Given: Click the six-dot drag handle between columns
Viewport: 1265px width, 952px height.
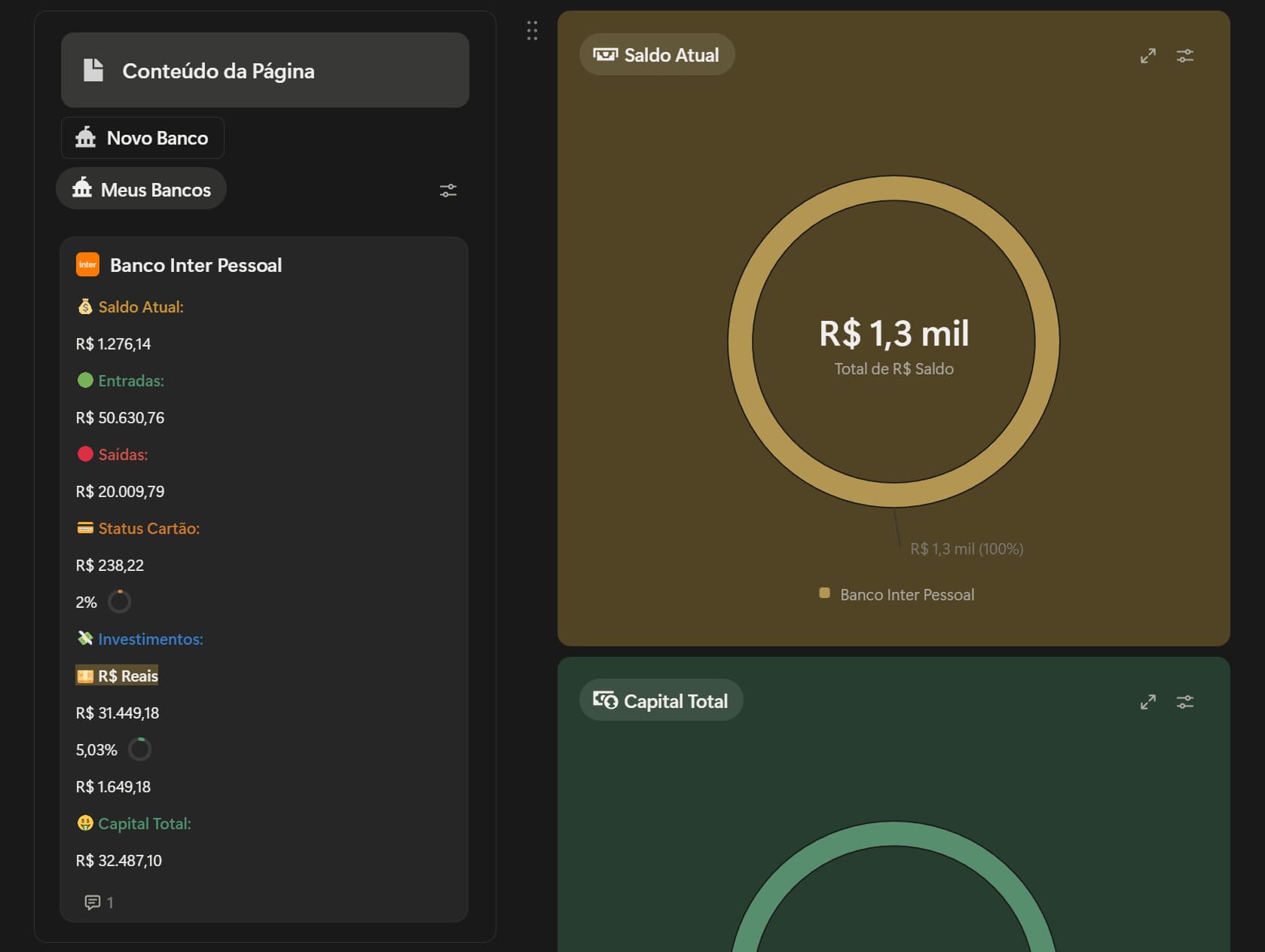Looking at the screenshot, I should click(x=532, y=30).
